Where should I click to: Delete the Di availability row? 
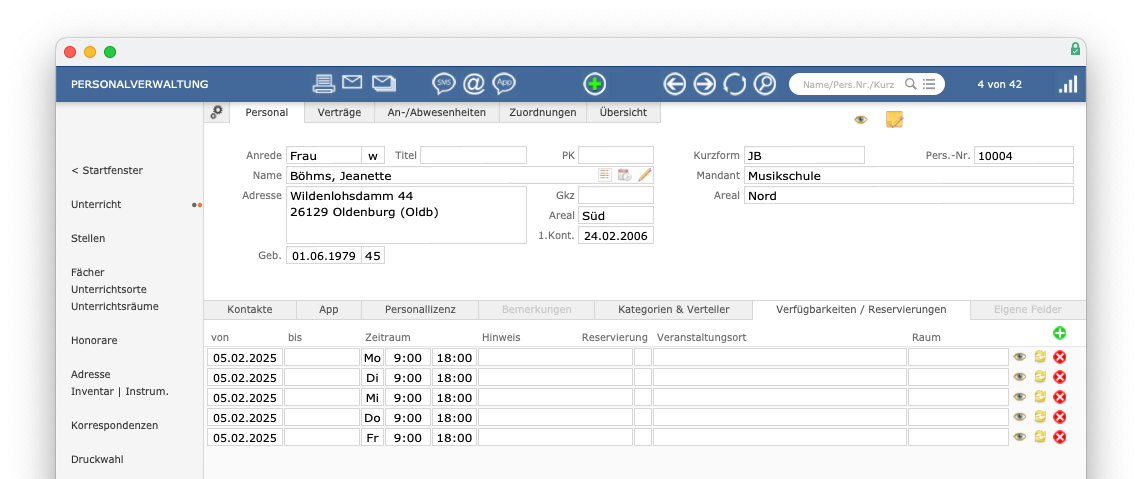[x=1060, y=377]
